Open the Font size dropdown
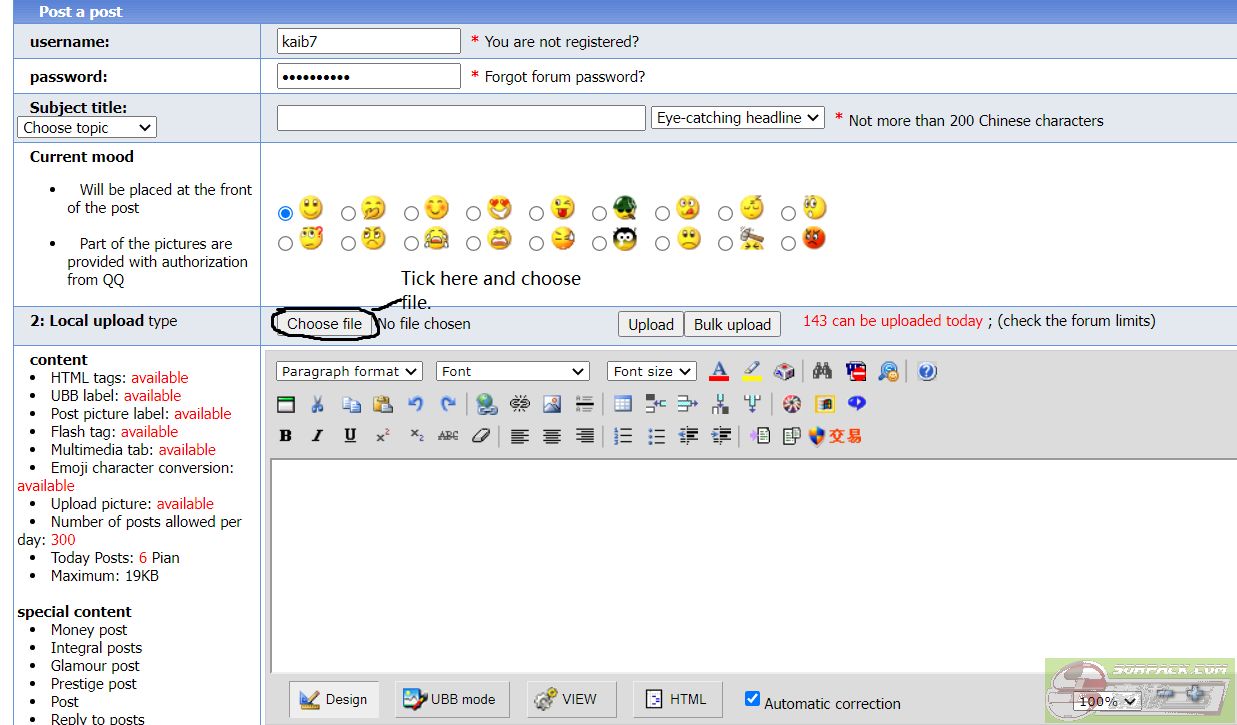 click(x=651, y=372)
